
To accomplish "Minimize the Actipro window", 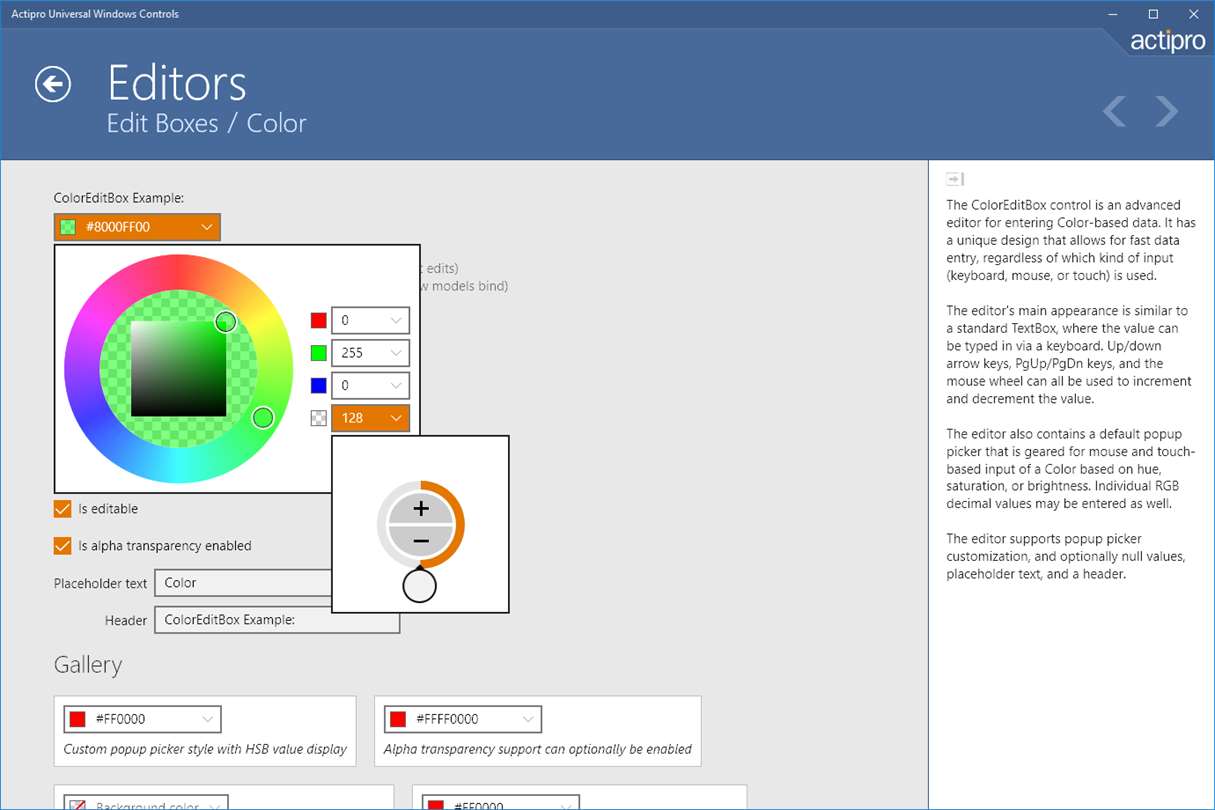I will pos(1114,14).
